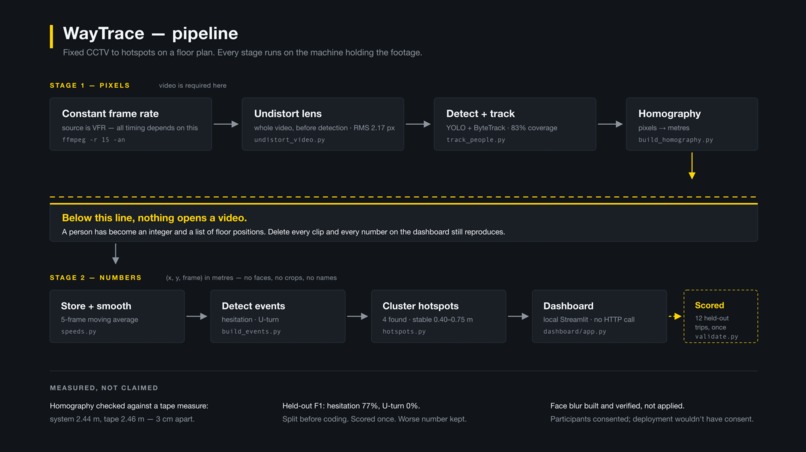806x452 pixels.
Task: Select the dashed 'Scored' card title
Action: [709, 305]
